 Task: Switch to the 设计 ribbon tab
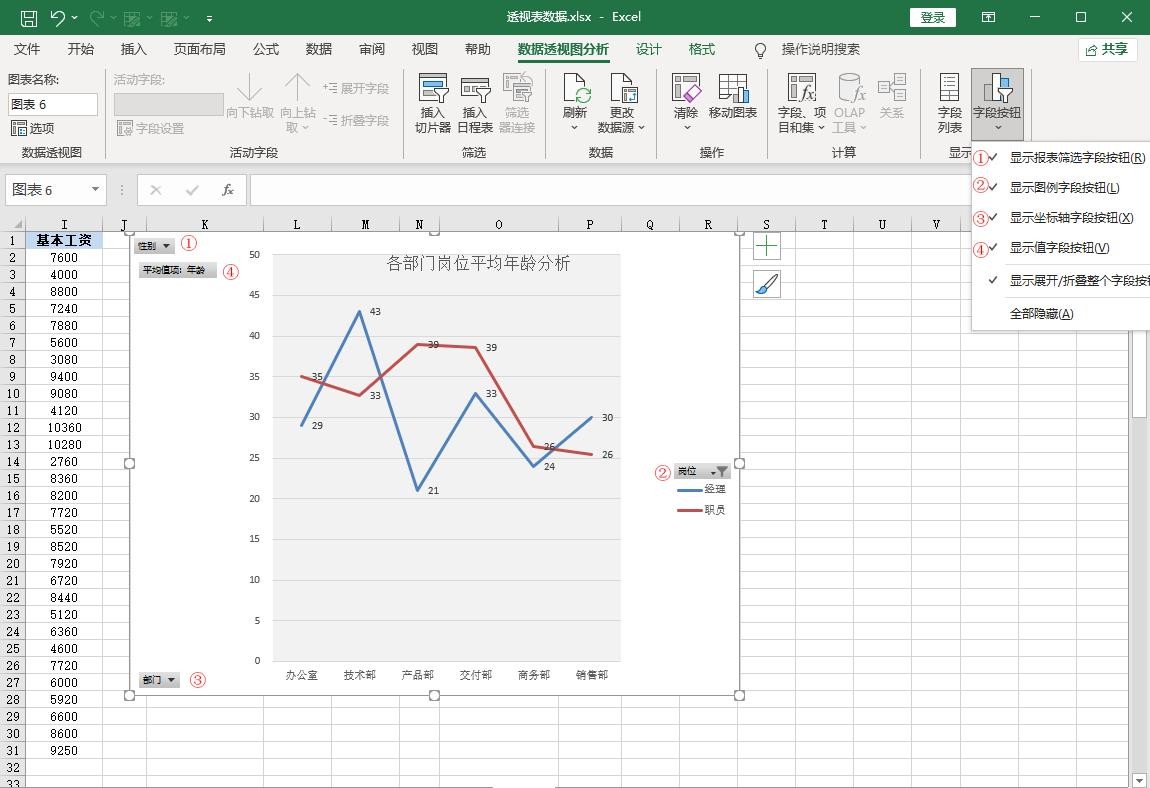point(649,49)
